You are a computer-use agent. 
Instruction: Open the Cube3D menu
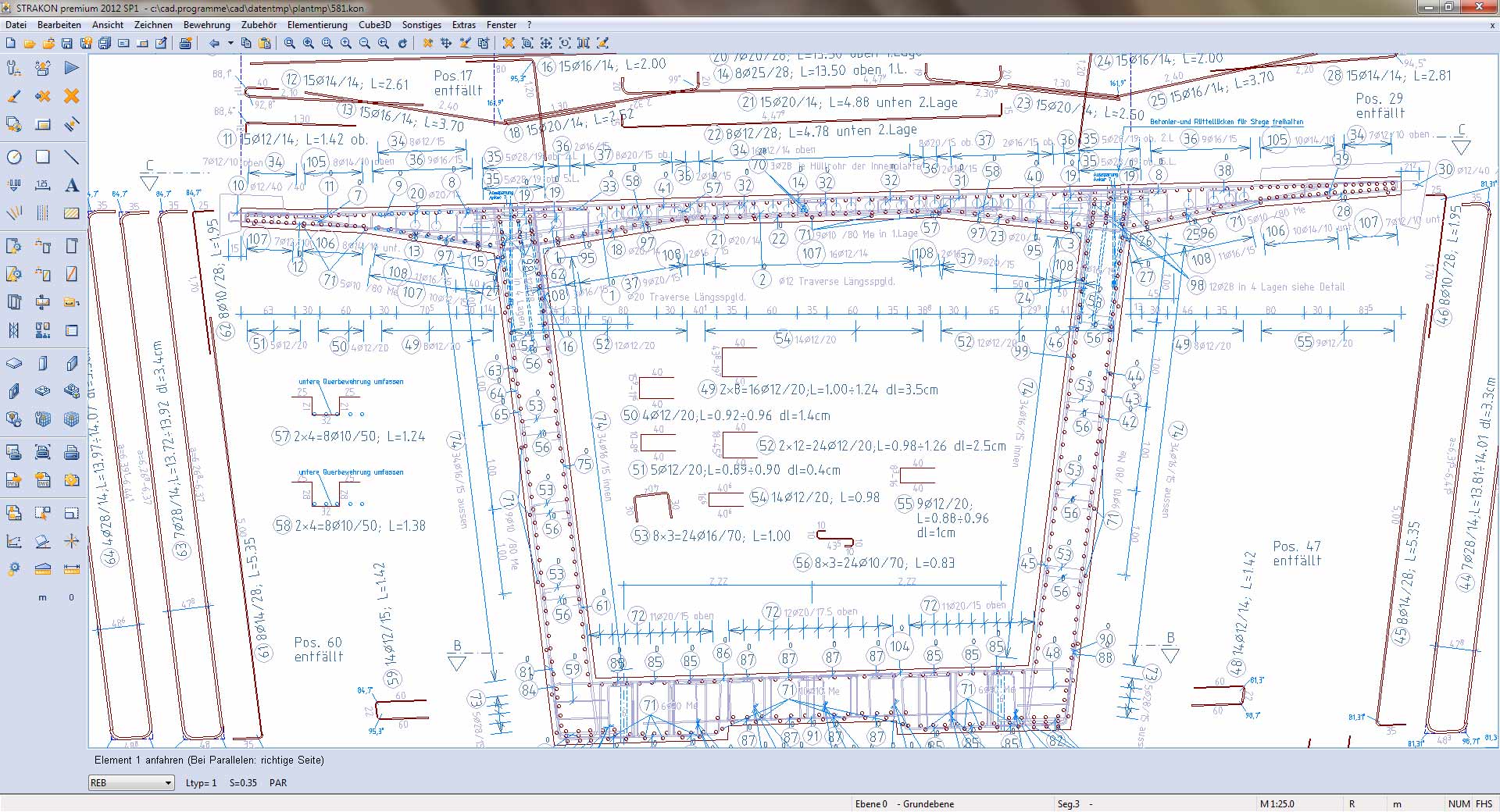375,25
